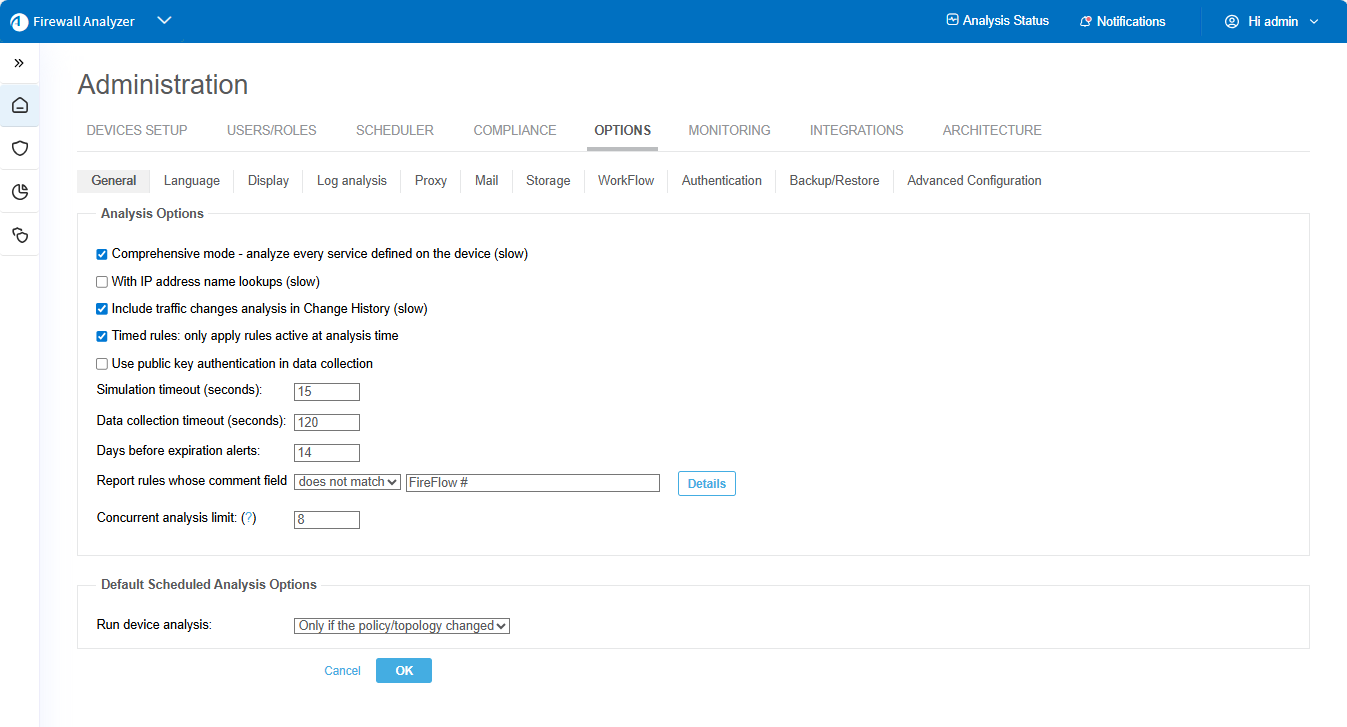Viewport: 1347px width, 727px height.
Task: Open the Hi admin user menu
Action: pyautogui.click(x=1272, y=21)
